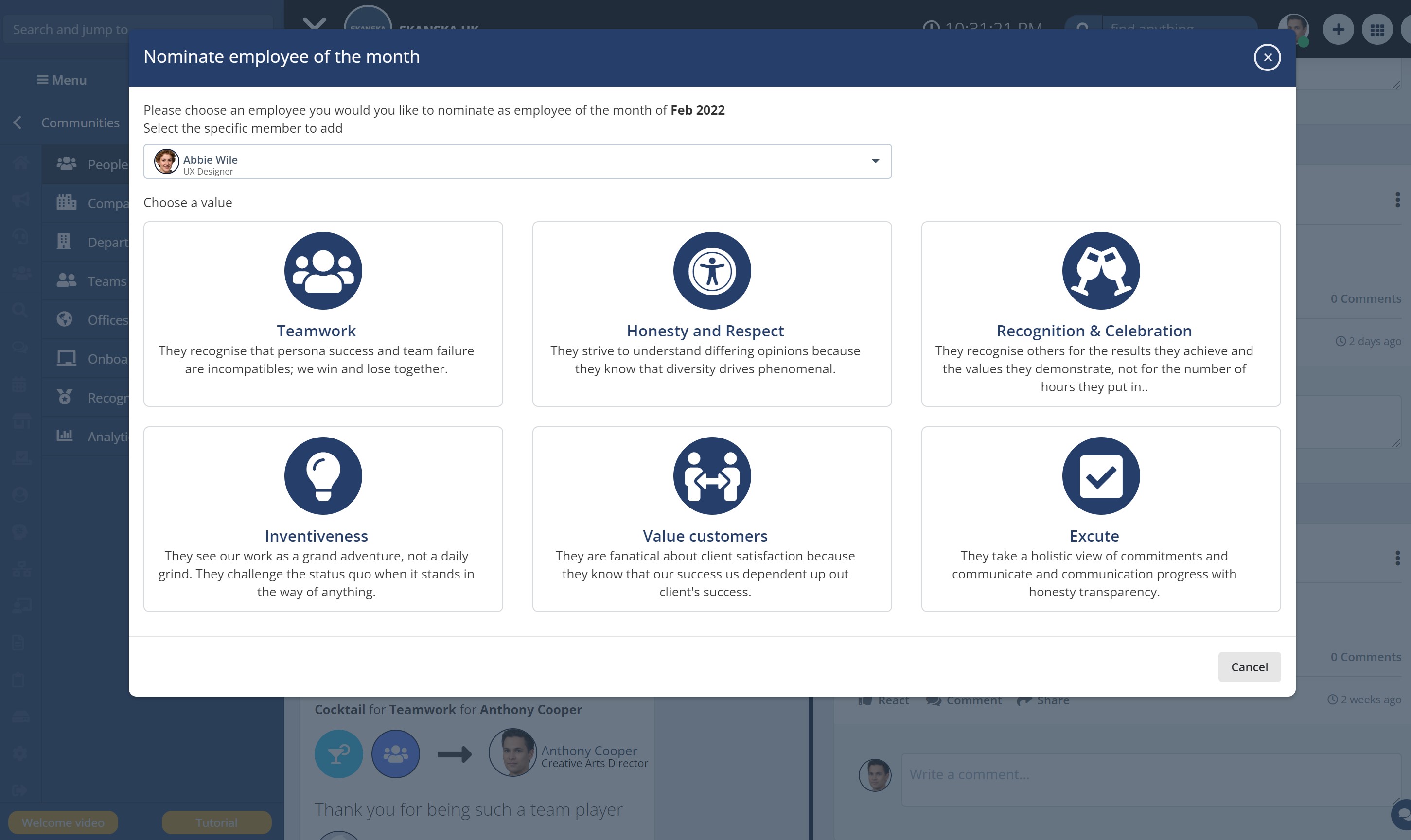Screen dimensions: 1411x840
Task: Pick the Inventiveness lightbulb icon
Action: pyautogui.click(x=323, y=475)
